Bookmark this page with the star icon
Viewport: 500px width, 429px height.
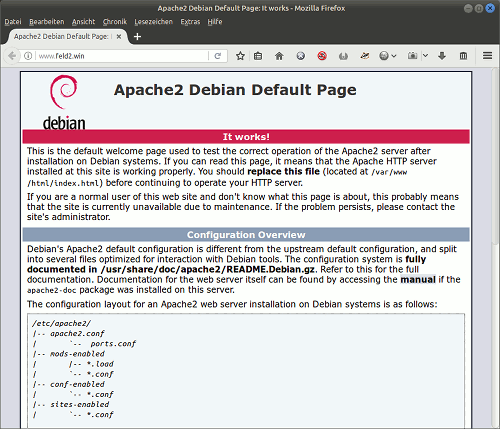point(240,56)
